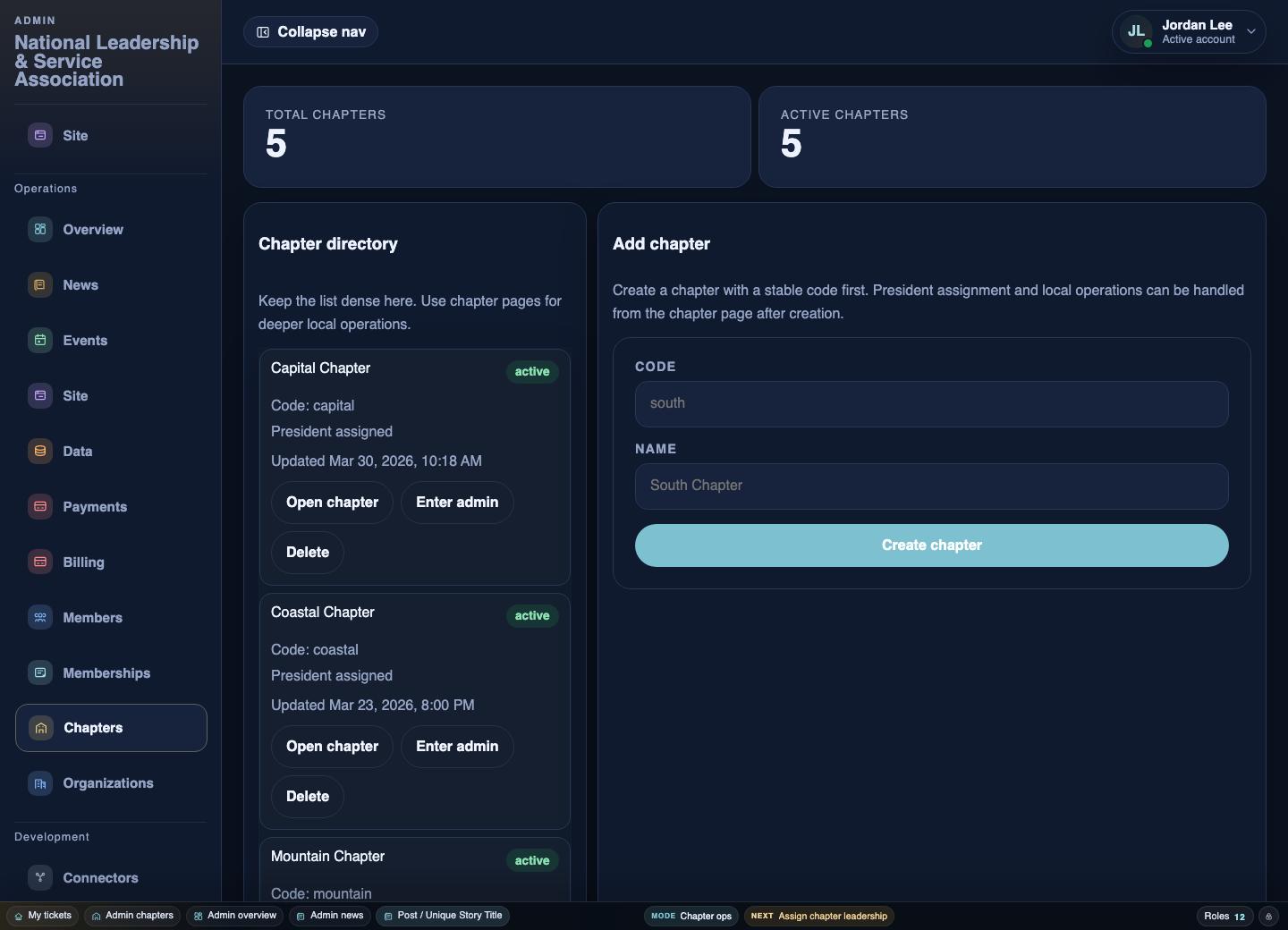Open Payments using its card icon

(40, 507)
